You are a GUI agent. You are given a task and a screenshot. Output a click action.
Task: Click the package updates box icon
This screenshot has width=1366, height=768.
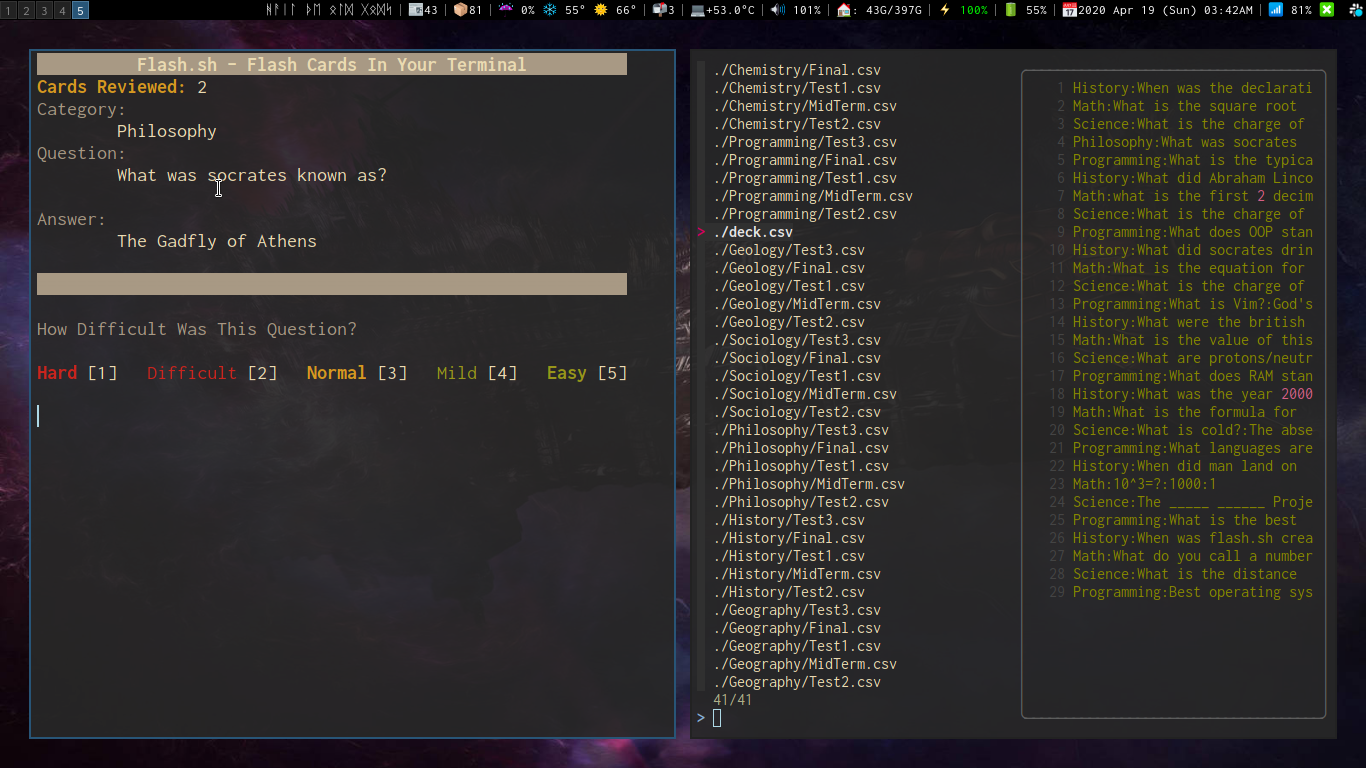coord(460,10)
